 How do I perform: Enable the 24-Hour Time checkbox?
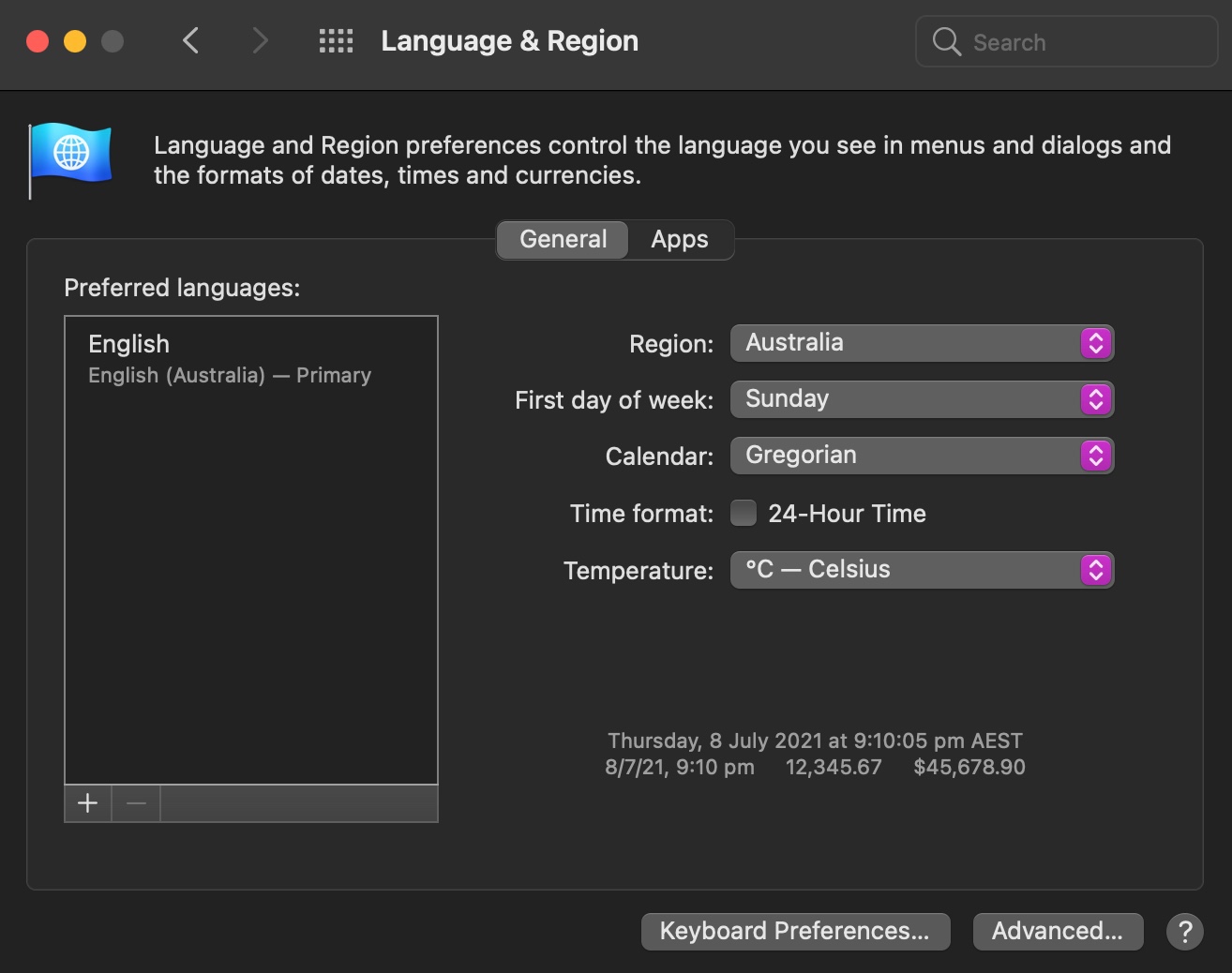point(744,513)
